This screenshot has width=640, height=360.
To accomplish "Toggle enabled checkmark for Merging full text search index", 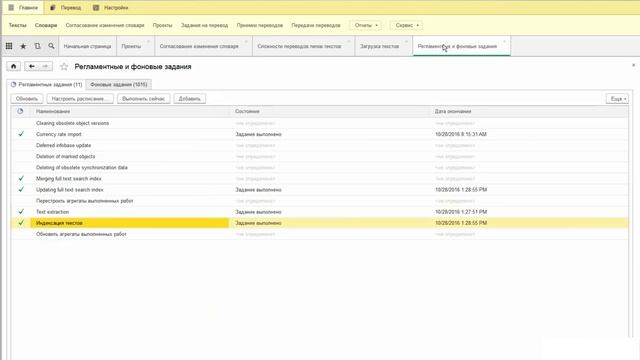I will coord(21,178).
